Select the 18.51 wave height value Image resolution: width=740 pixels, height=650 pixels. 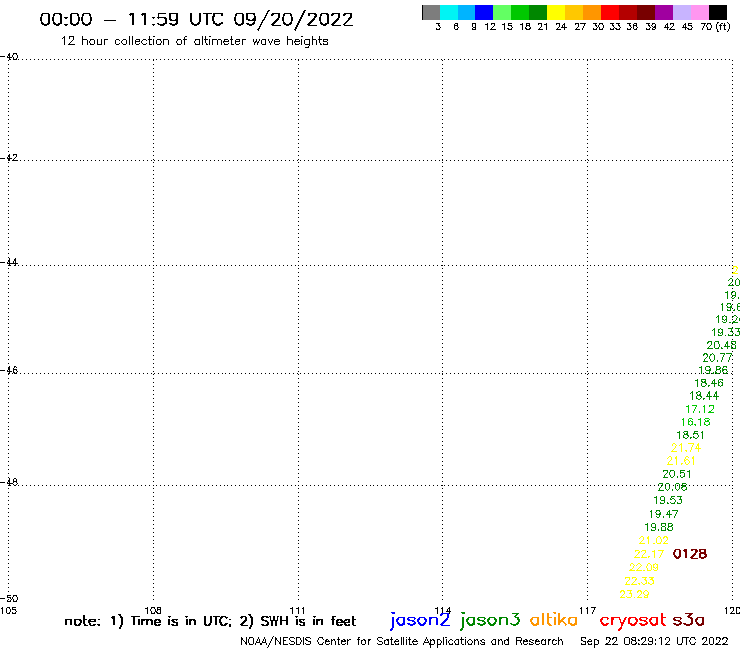(x=690, y=435)
